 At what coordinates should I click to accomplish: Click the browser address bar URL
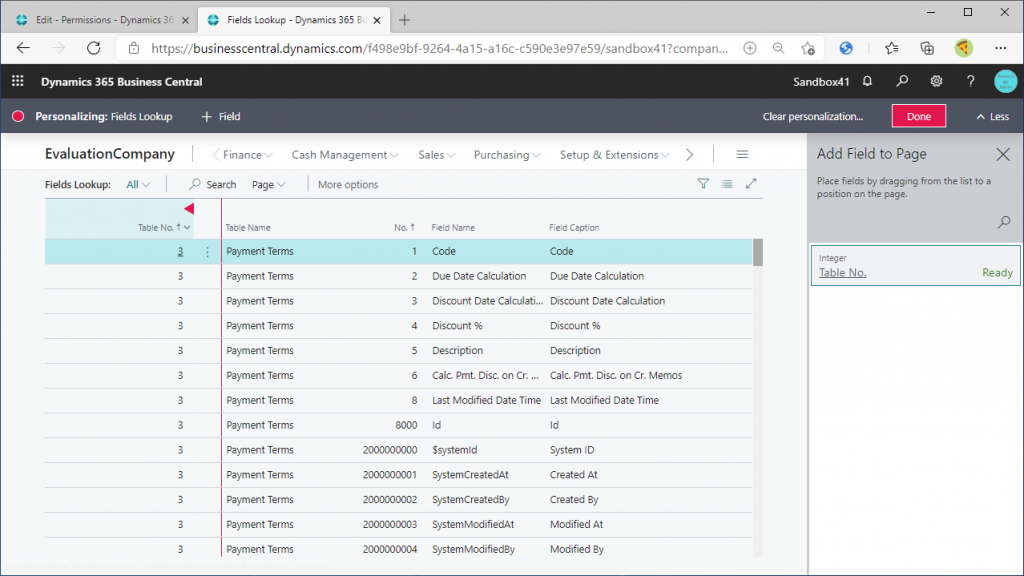click(440, 48)
